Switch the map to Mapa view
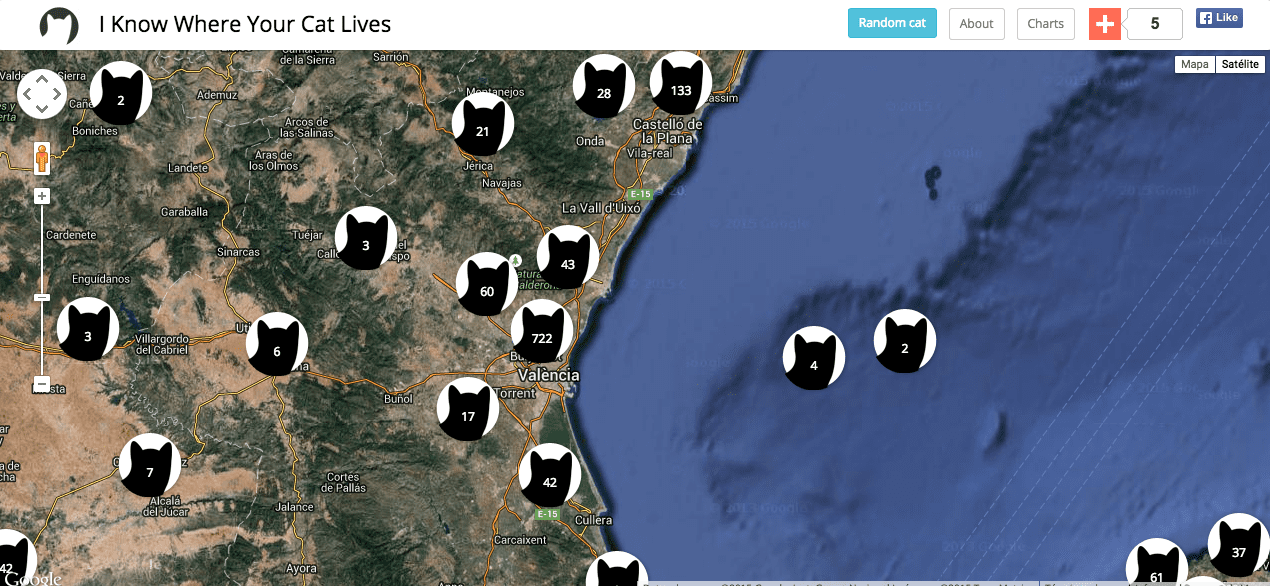Screen dimensions: 1270x586 click(x=1194, y=63)
